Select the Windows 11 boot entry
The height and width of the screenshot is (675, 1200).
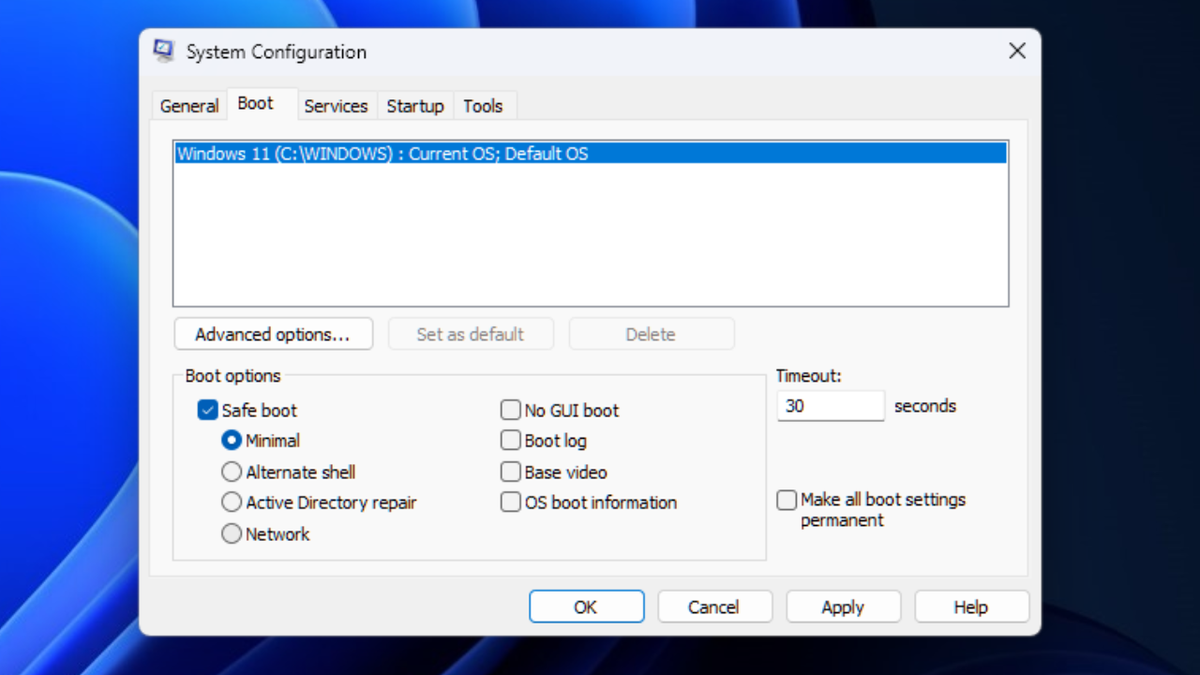(591, 154)
